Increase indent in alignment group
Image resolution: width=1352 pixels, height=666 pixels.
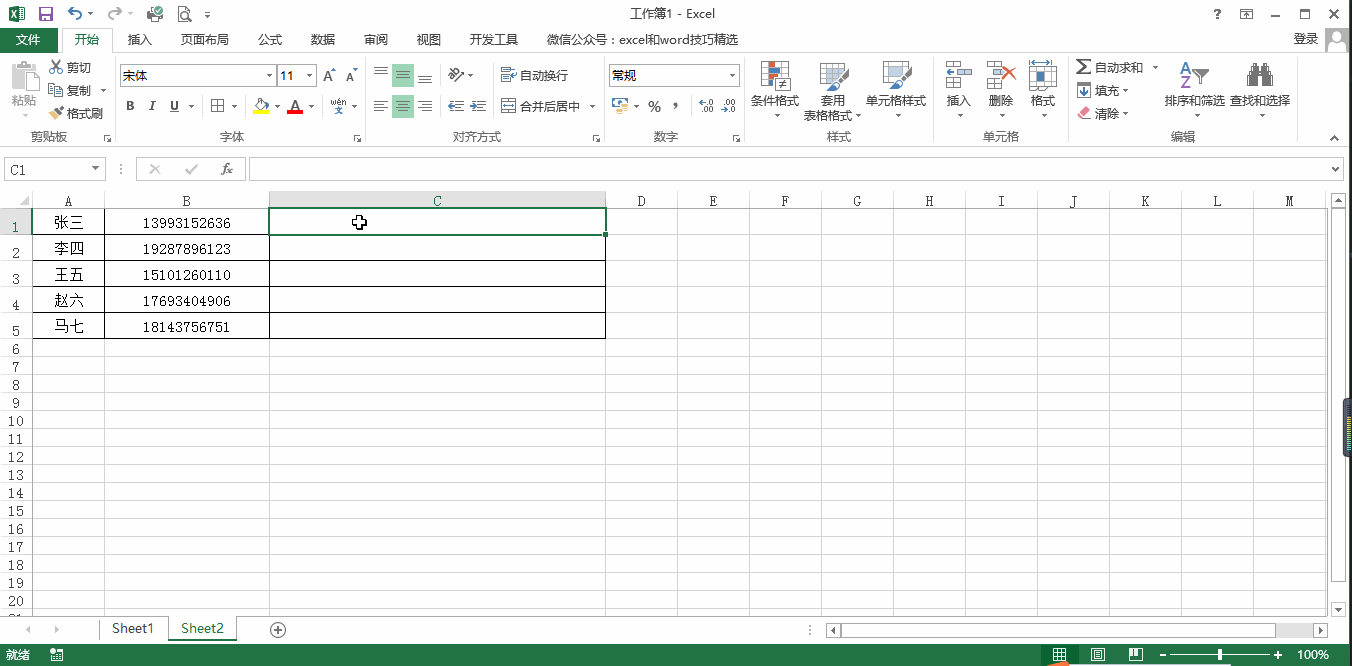click(x=479, y=106)
